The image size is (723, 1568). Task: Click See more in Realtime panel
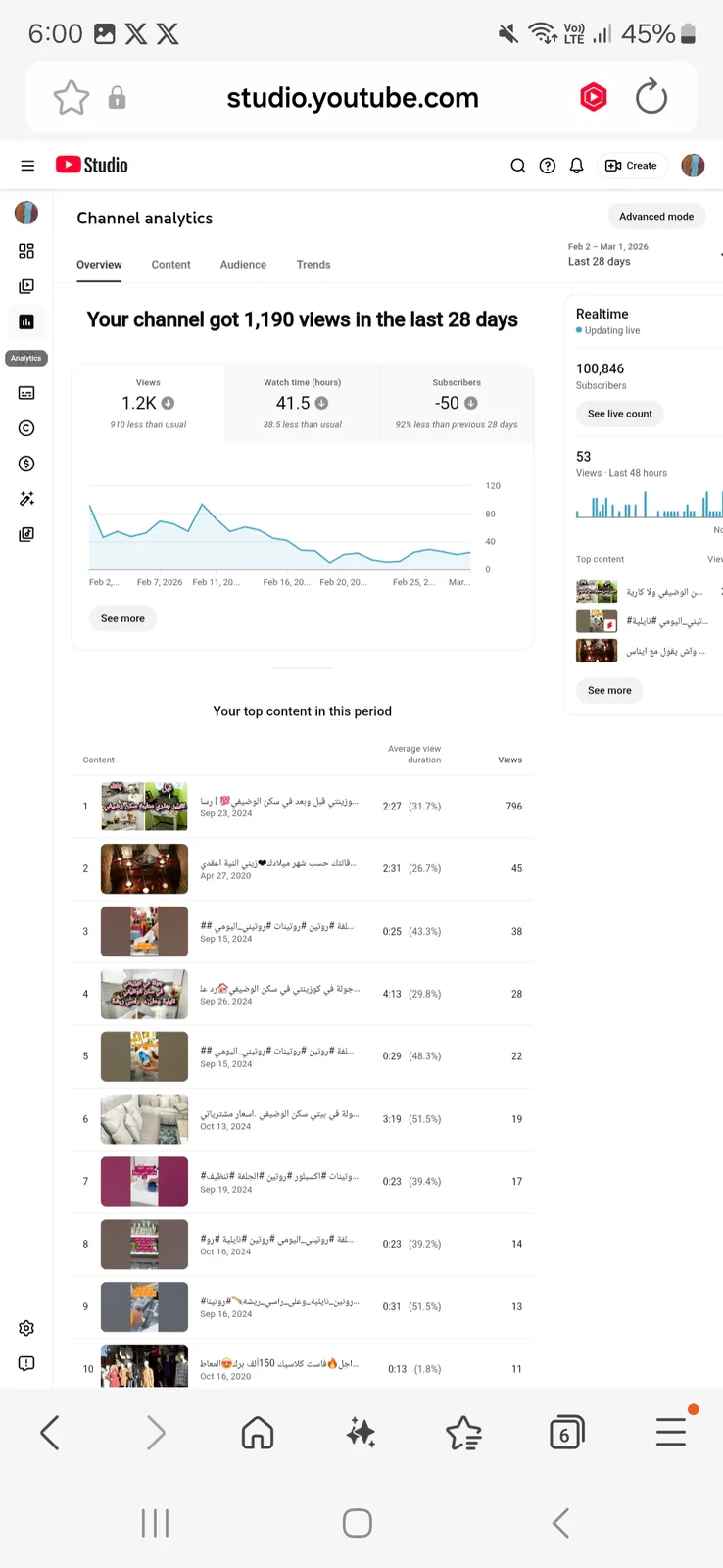point(609,691)
